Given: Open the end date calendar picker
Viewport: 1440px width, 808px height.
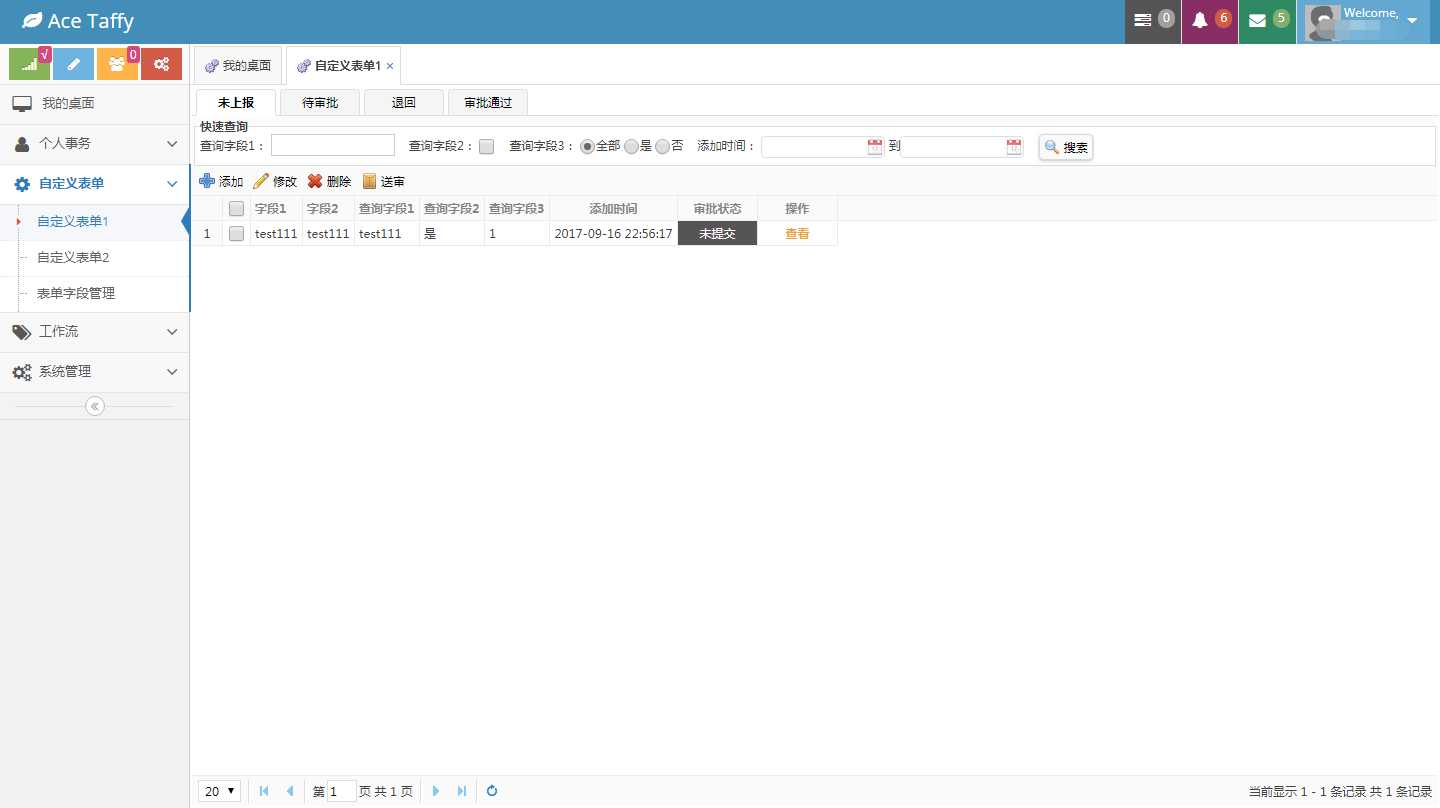Looking at the screenshot, I should pyautogui.click(x=1014, y=147).
